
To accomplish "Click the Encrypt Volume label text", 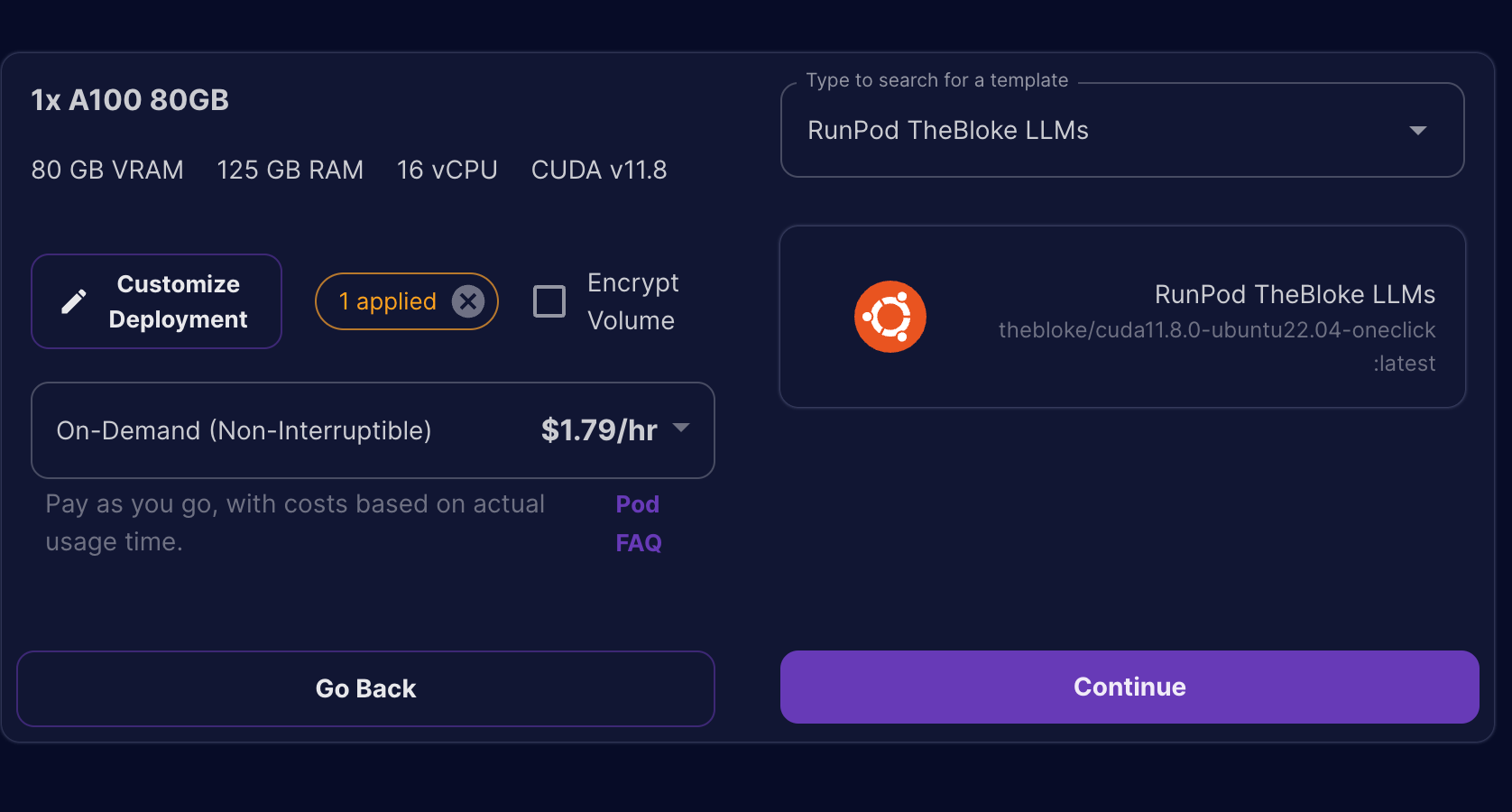I will [632, 301].
